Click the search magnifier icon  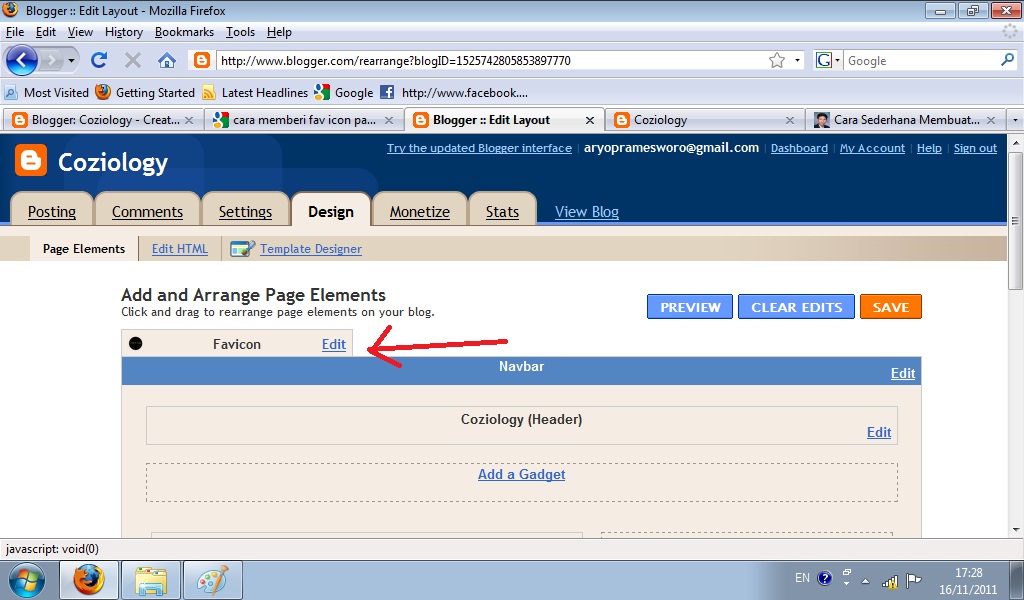(x=1008, y=60)
